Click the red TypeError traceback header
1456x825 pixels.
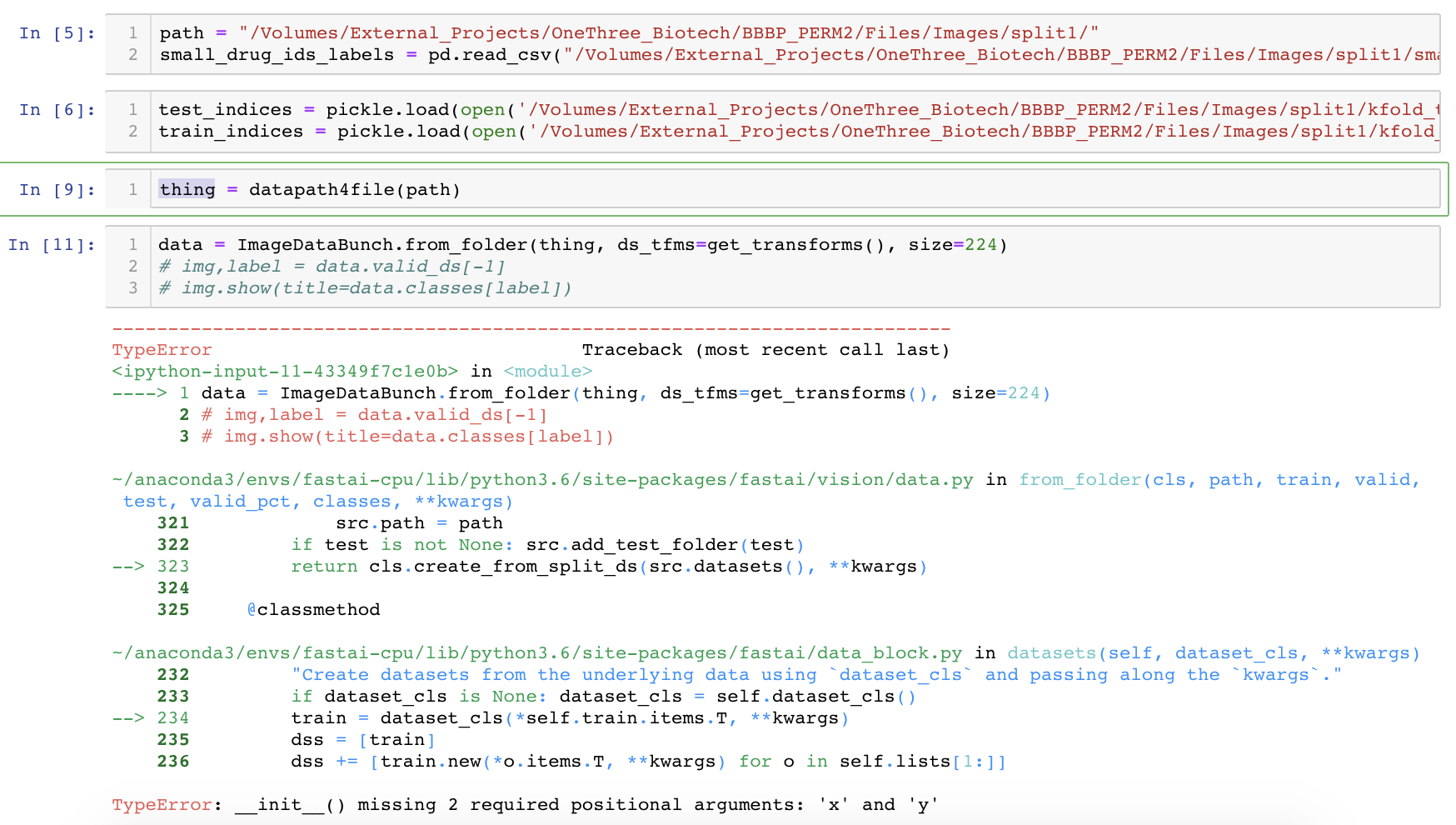coord(162,350)
